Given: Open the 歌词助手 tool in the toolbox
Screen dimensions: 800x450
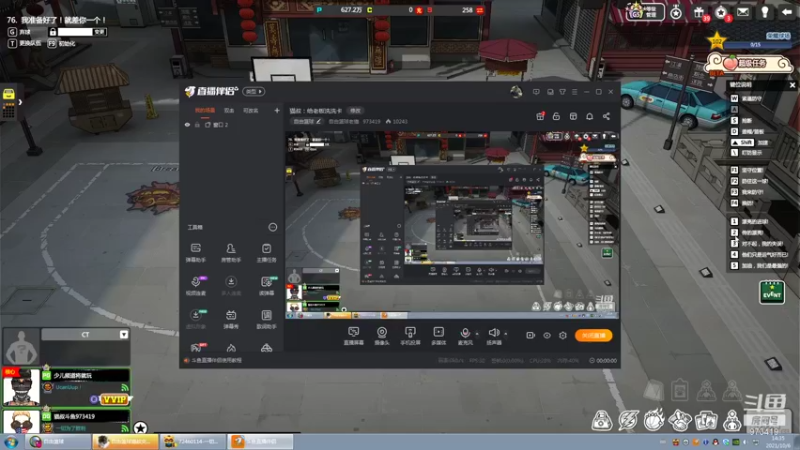Looking at the screenshot, I should click(x=266, y=319).
